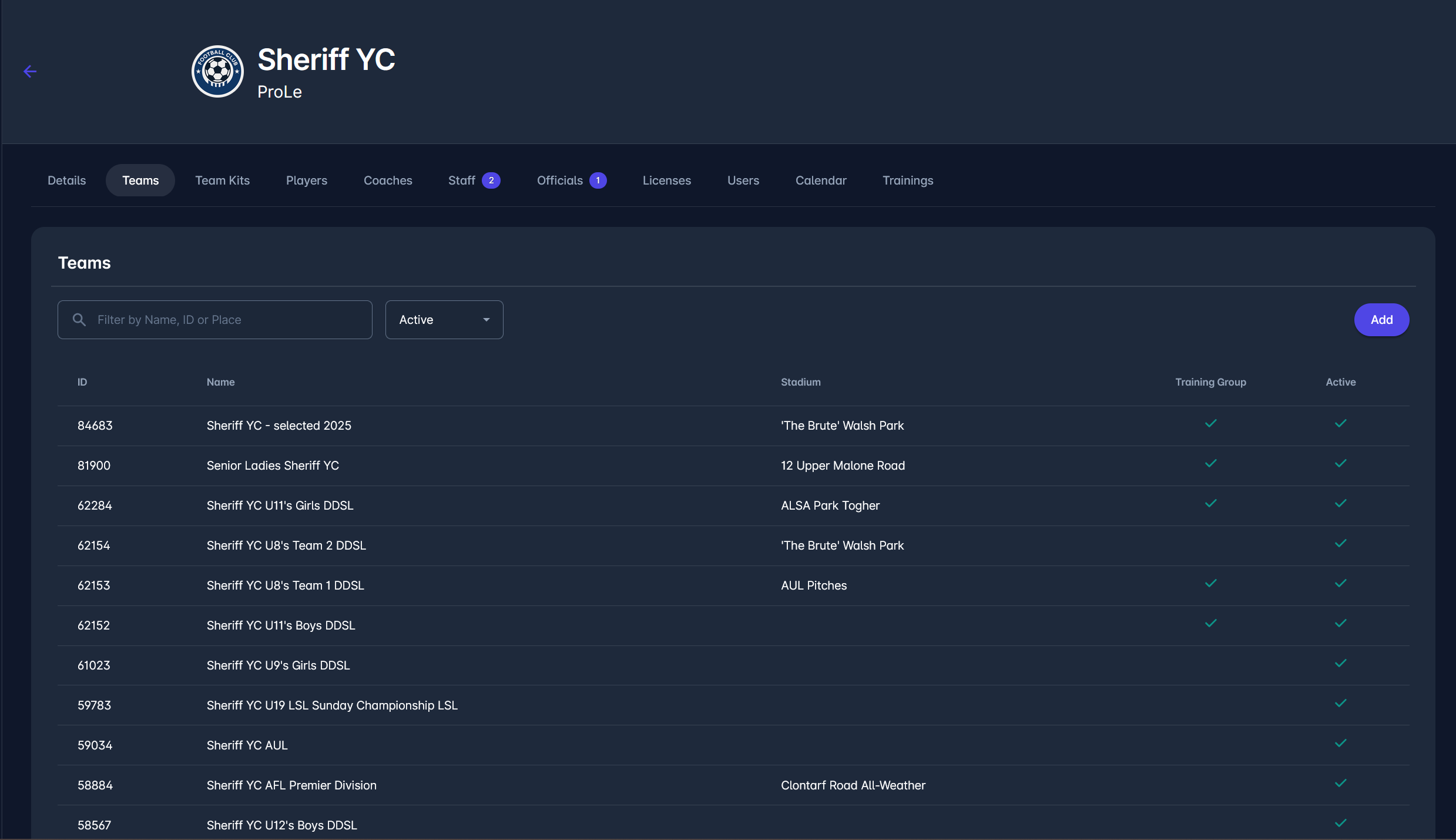Click the dropdown arrow beside Active
The height and width of the screenshot is (840, 1456).
click(487, 320)
